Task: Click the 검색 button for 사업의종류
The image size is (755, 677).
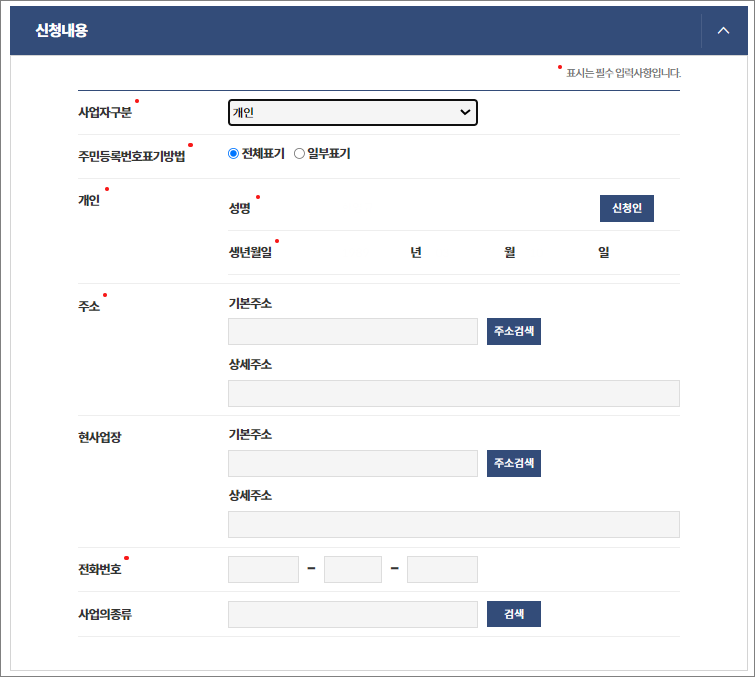Action: [514, 614]
